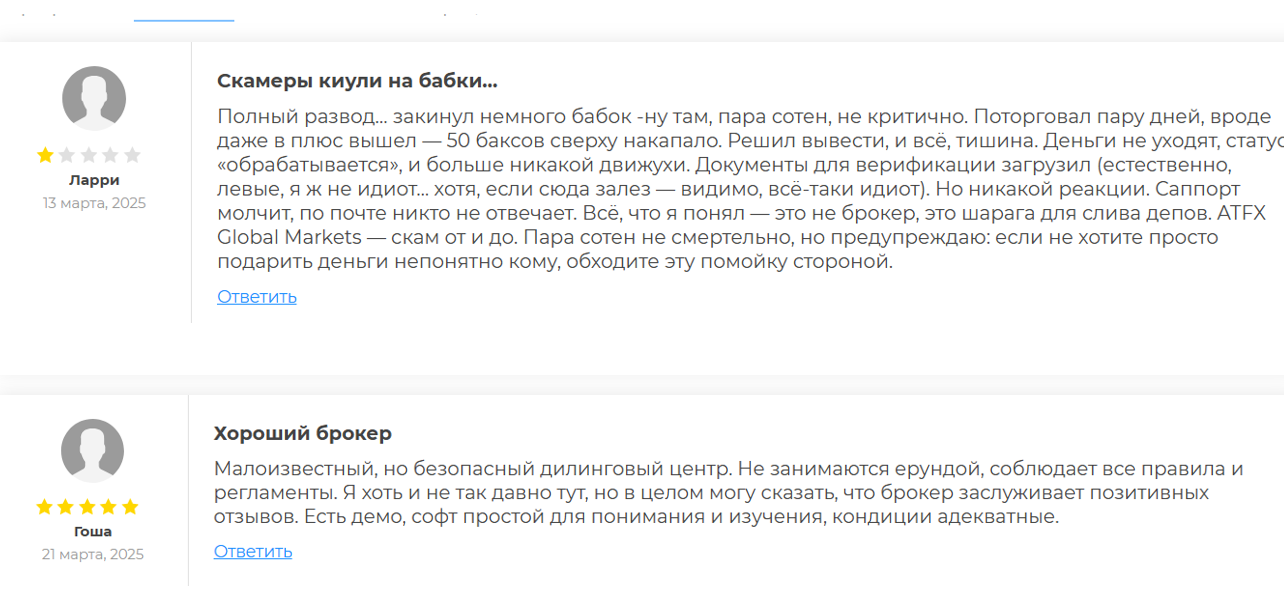Click Ответить under Гоша's review
Screen dimensions: 1284x591
(x=253, y=551)
